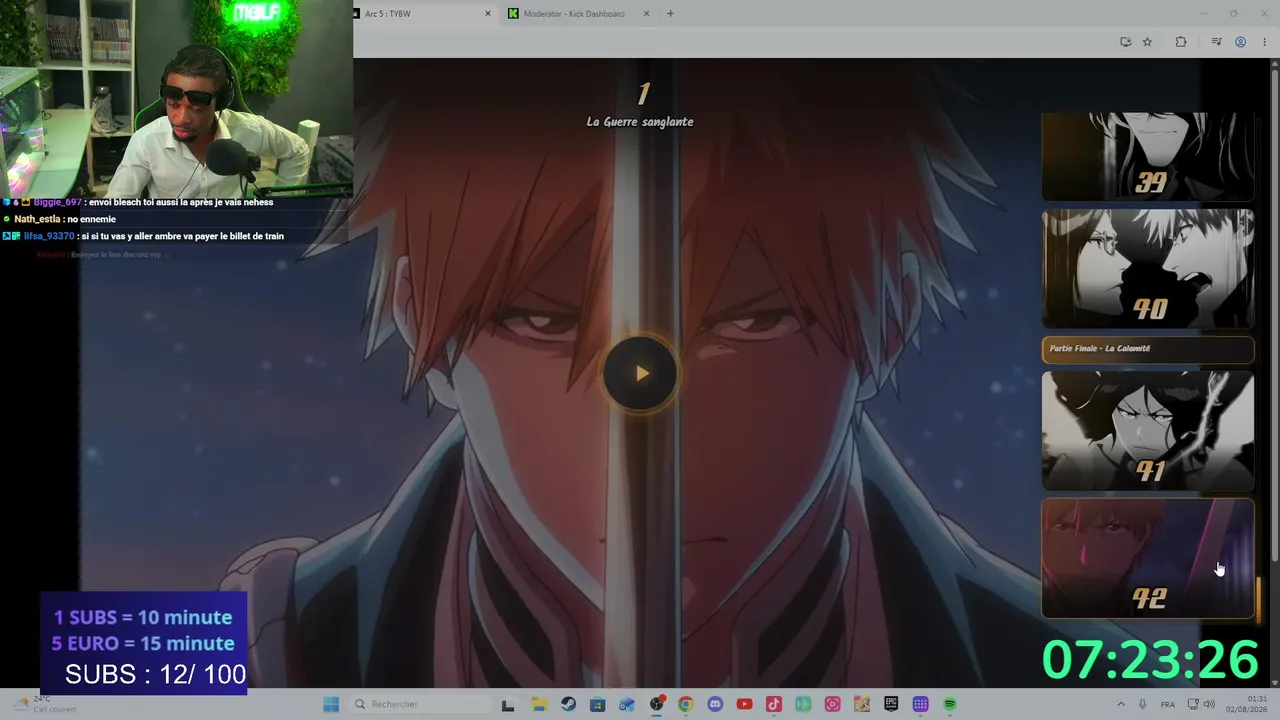This screenshot has height=720, width=1280.
Task: Click Nath_estla username in chat overlay
Action: [36, 219]
